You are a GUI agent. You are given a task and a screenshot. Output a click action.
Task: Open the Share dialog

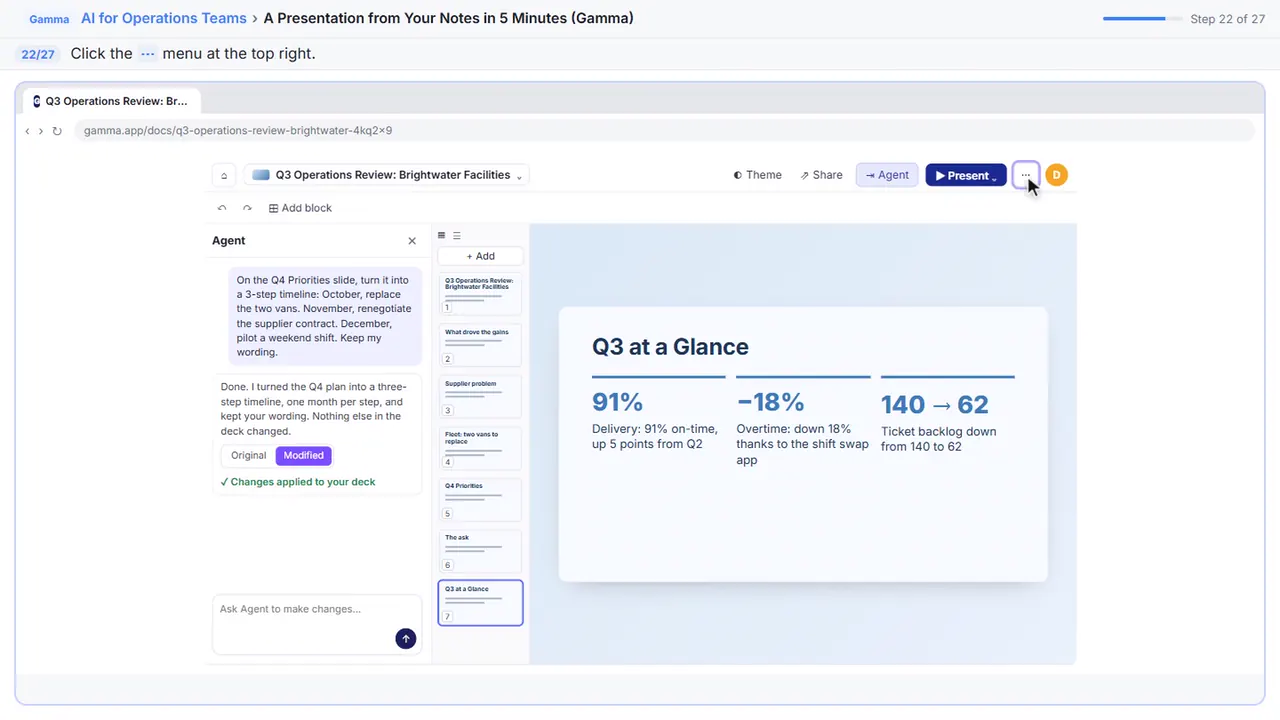822,175
